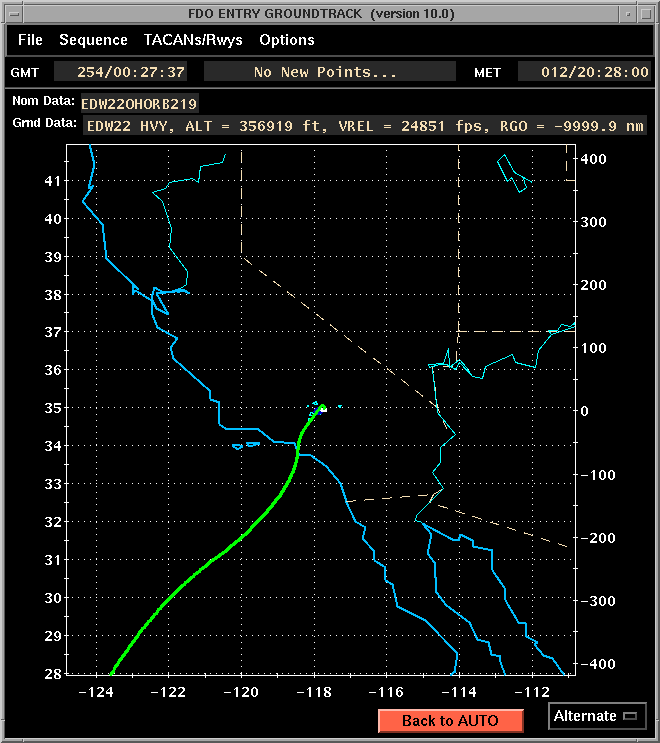The image size is (660, 743).
Task: Select the Nom Data field EDW22OHORB219
Action: tap(139, 103)
